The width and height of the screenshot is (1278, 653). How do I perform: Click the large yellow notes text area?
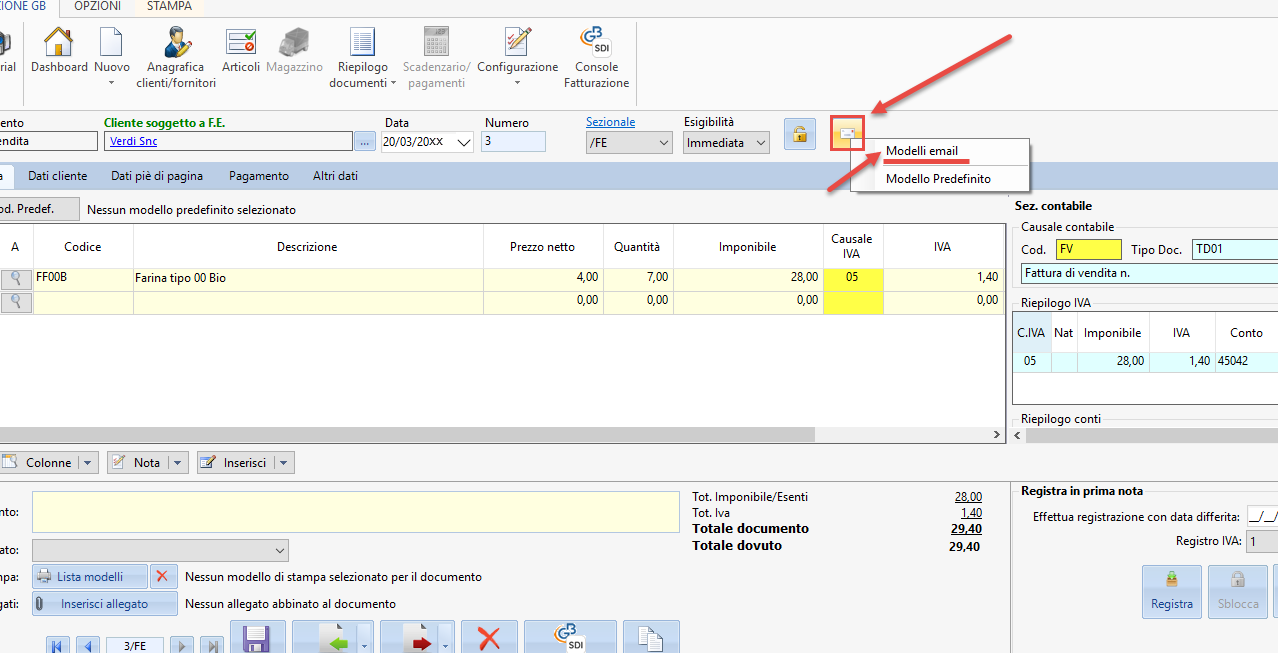pos(356,512)
